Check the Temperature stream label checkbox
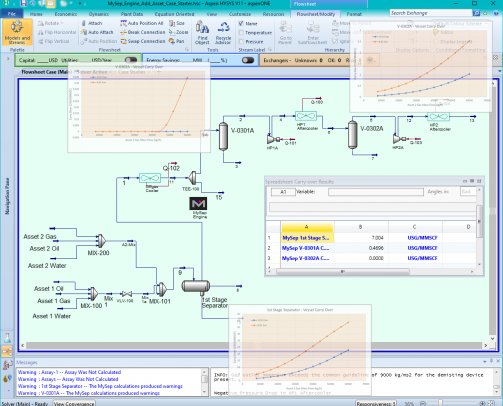The image size is (503, 406). click(241, 33)
